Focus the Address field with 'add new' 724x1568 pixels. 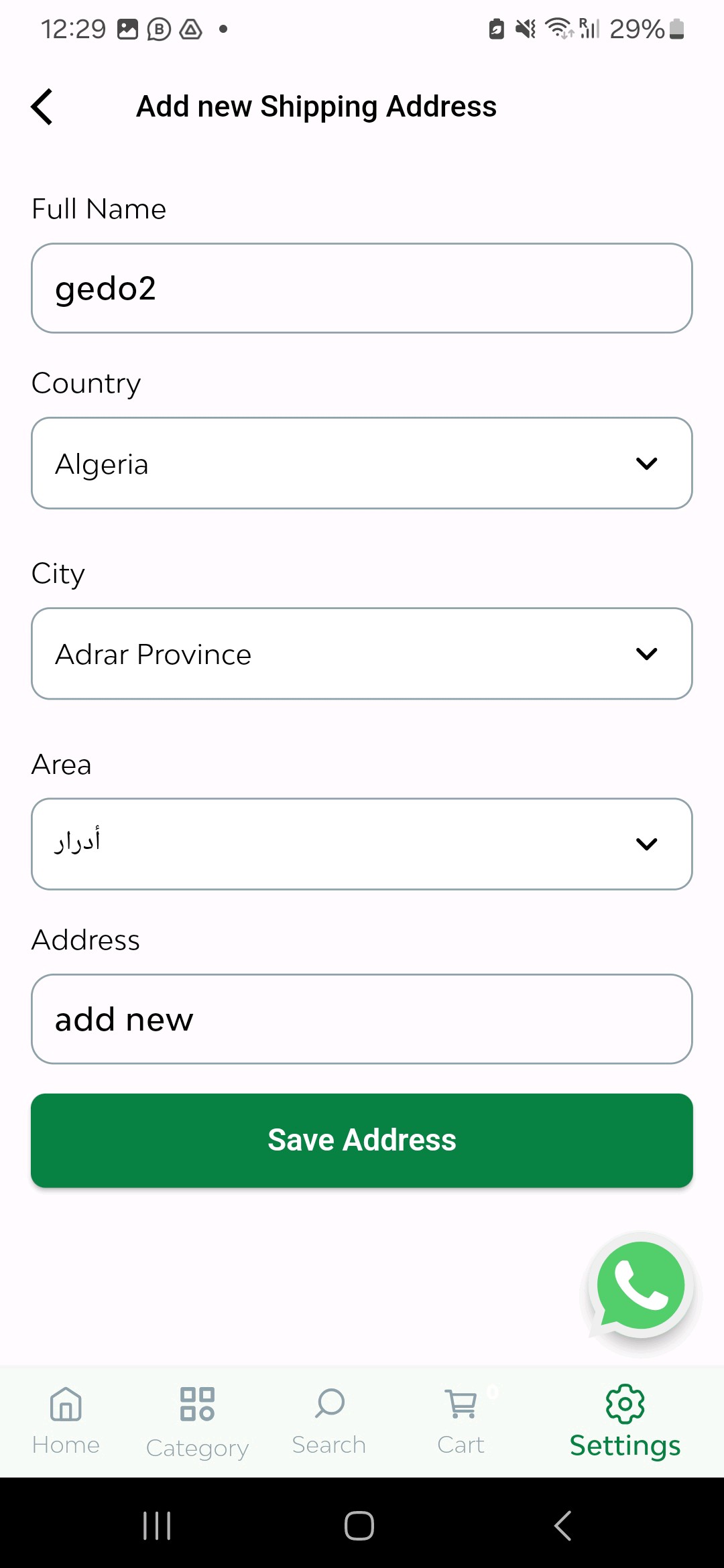[362, 1019]
